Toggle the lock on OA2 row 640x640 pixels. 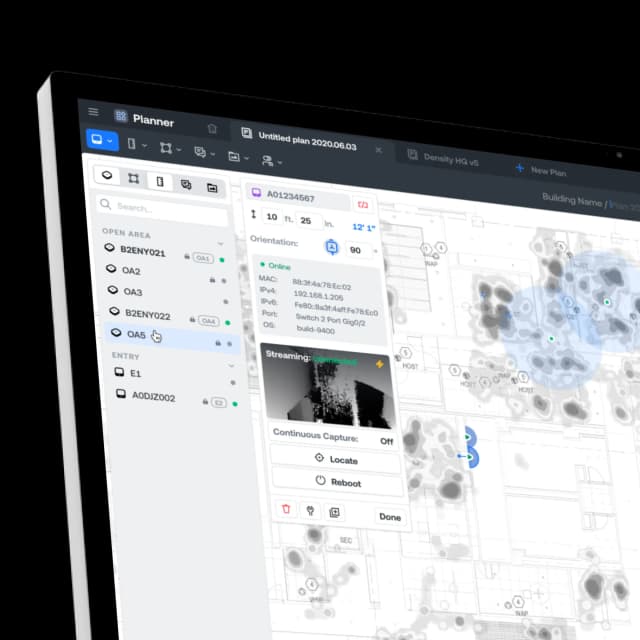click(x=212, y=280)
